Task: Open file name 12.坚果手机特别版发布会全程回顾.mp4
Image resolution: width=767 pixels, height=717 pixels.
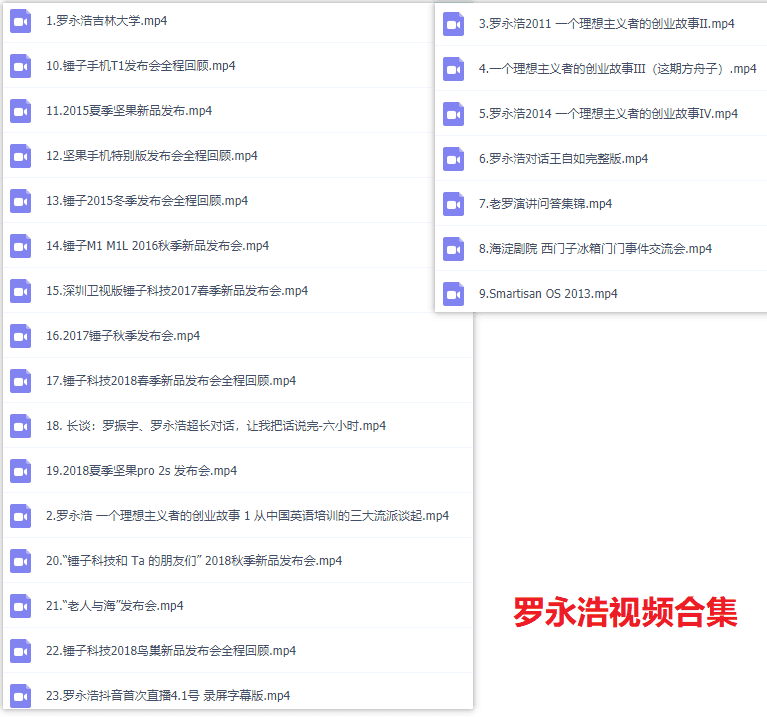Action: (152, 156)
